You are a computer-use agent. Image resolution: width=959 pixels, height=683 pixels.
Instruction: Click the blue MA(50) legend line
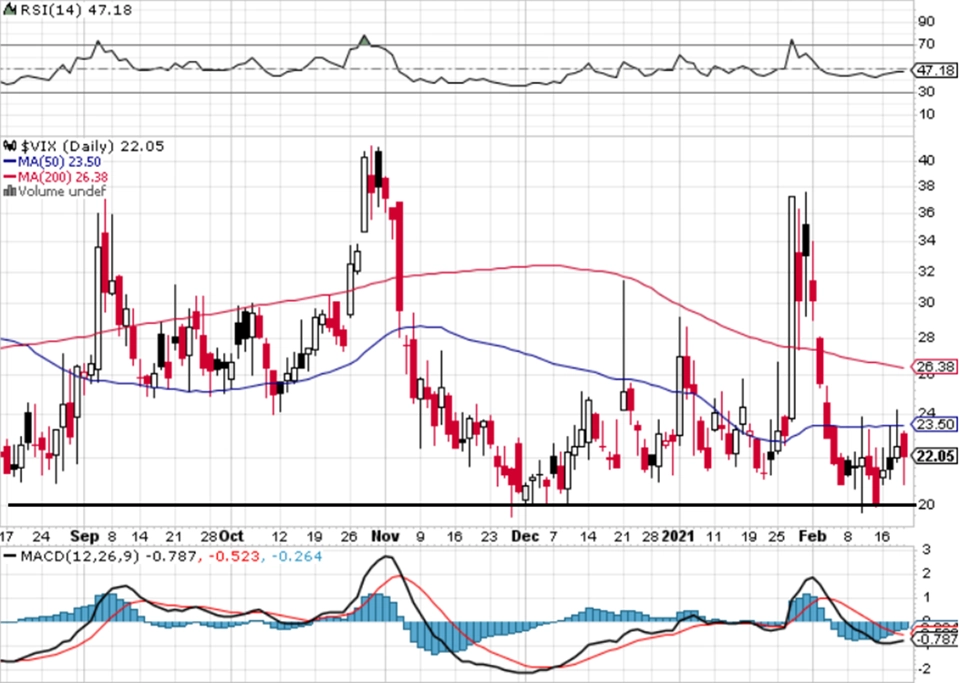[x=10, y=162]
